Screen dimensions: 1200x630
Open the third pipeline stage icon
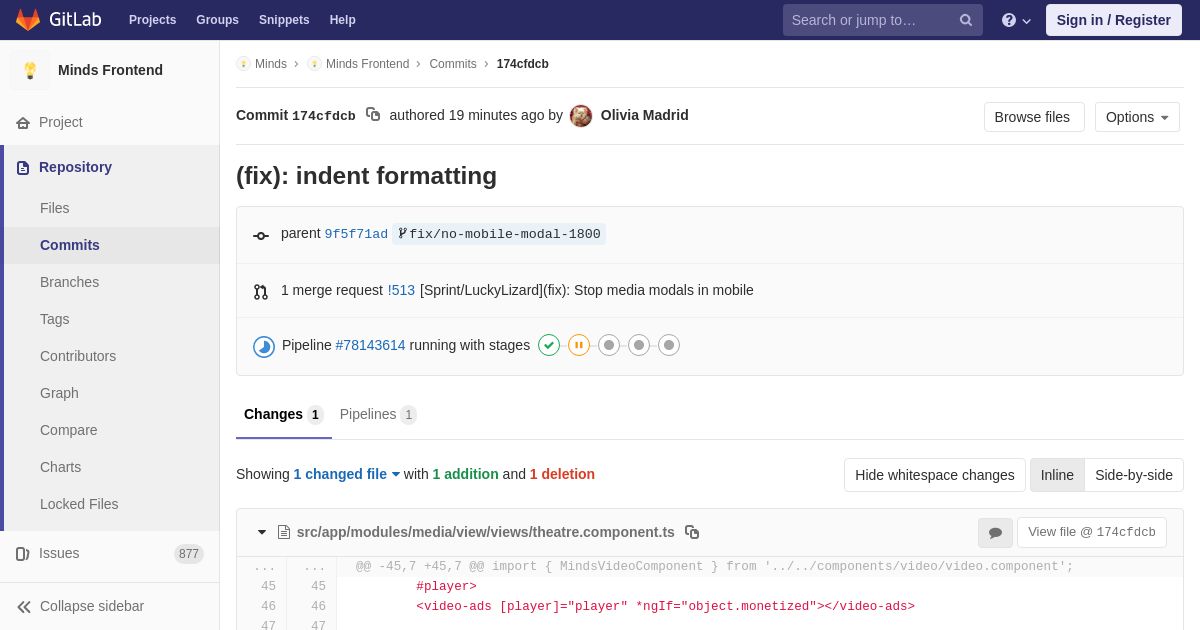[609, 345]
